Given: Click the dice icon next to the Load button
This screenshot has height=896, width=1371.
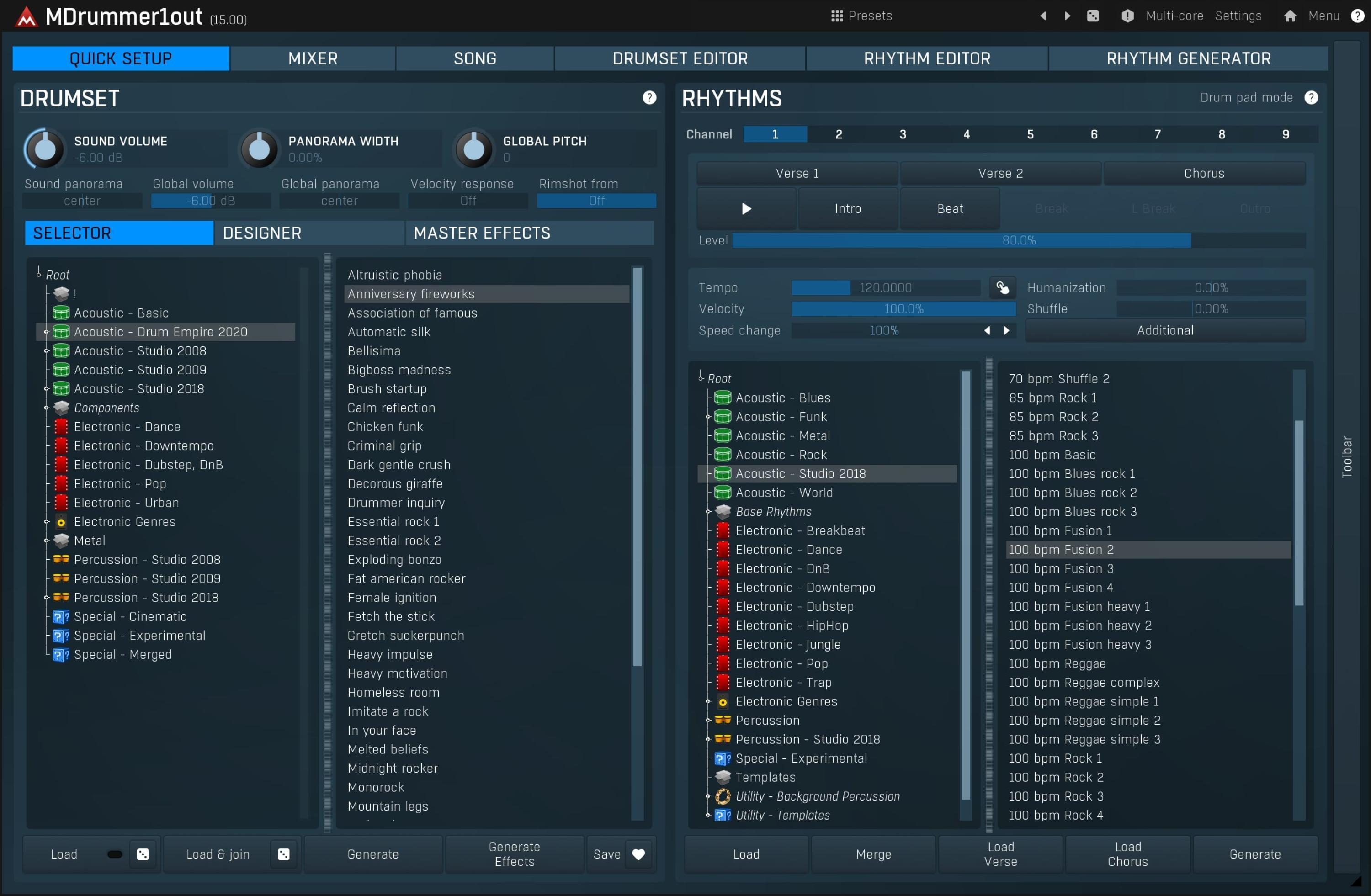Looking at the screenshot, I should [142, 854].
